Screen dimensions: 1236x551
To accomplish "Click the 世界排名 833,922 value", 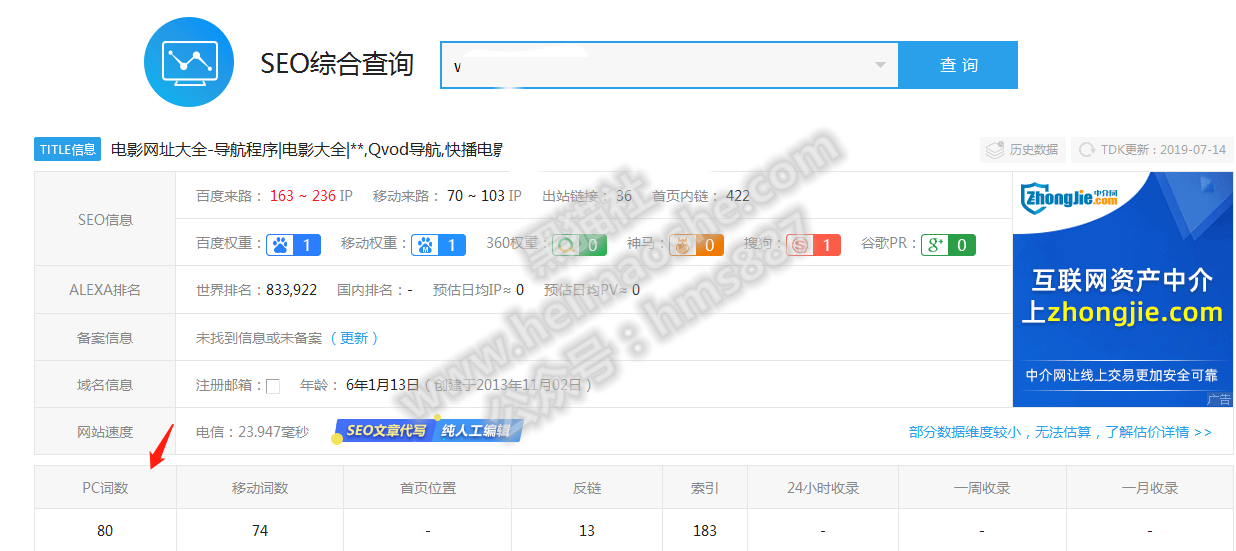I will (x=292, y=290).
